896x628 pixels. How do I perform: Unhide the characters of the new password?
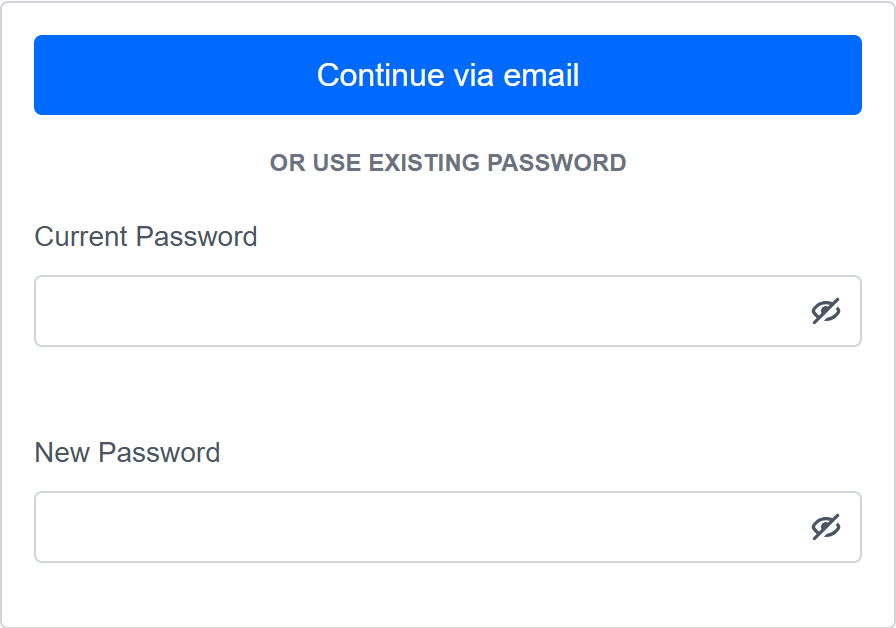825,527
